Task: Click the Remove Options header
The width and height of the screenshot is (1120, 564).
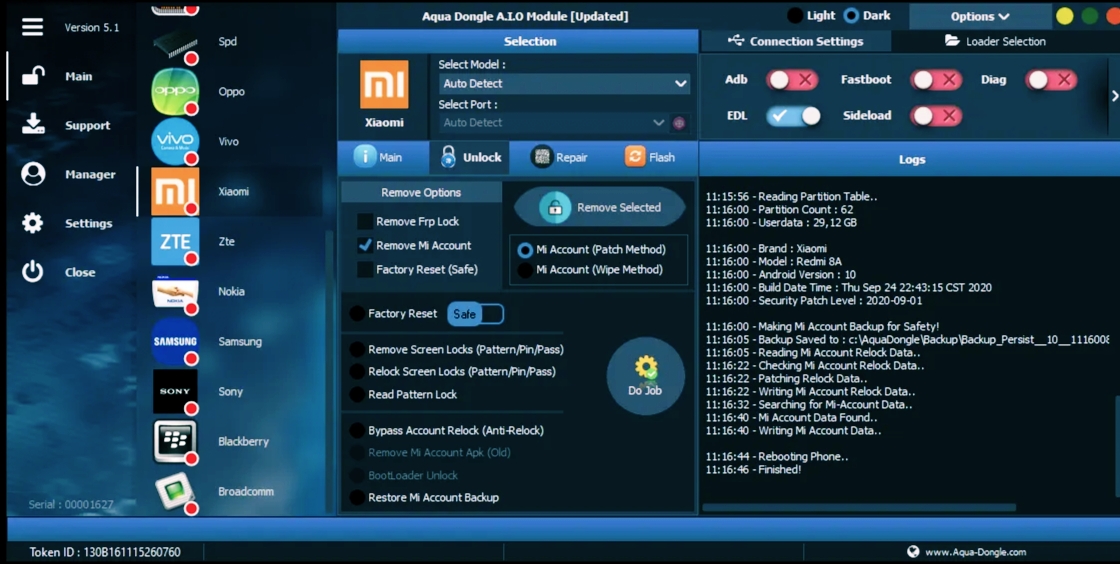Action: click(421, 193)
